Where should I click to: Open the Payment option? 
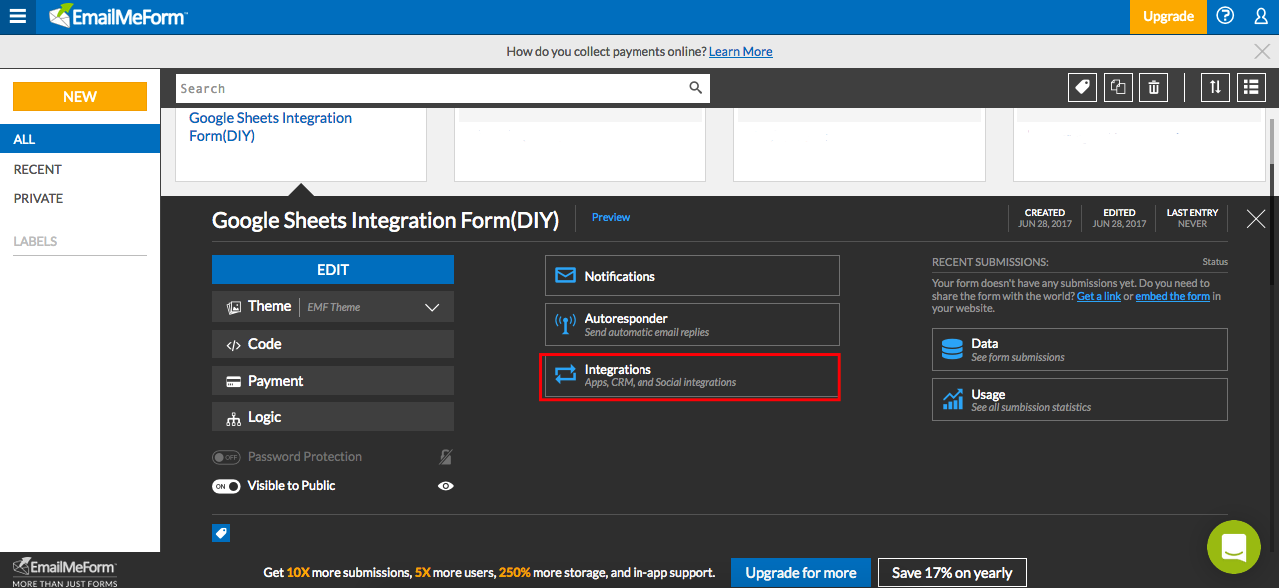(x=333, y=381)
